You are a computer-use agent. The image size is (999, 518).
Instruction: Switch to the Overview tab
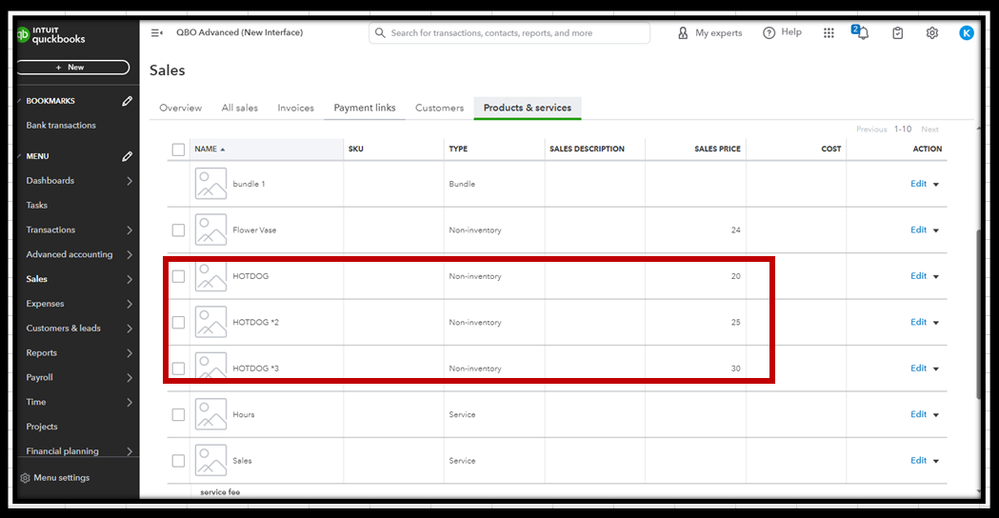pos(180,108)
